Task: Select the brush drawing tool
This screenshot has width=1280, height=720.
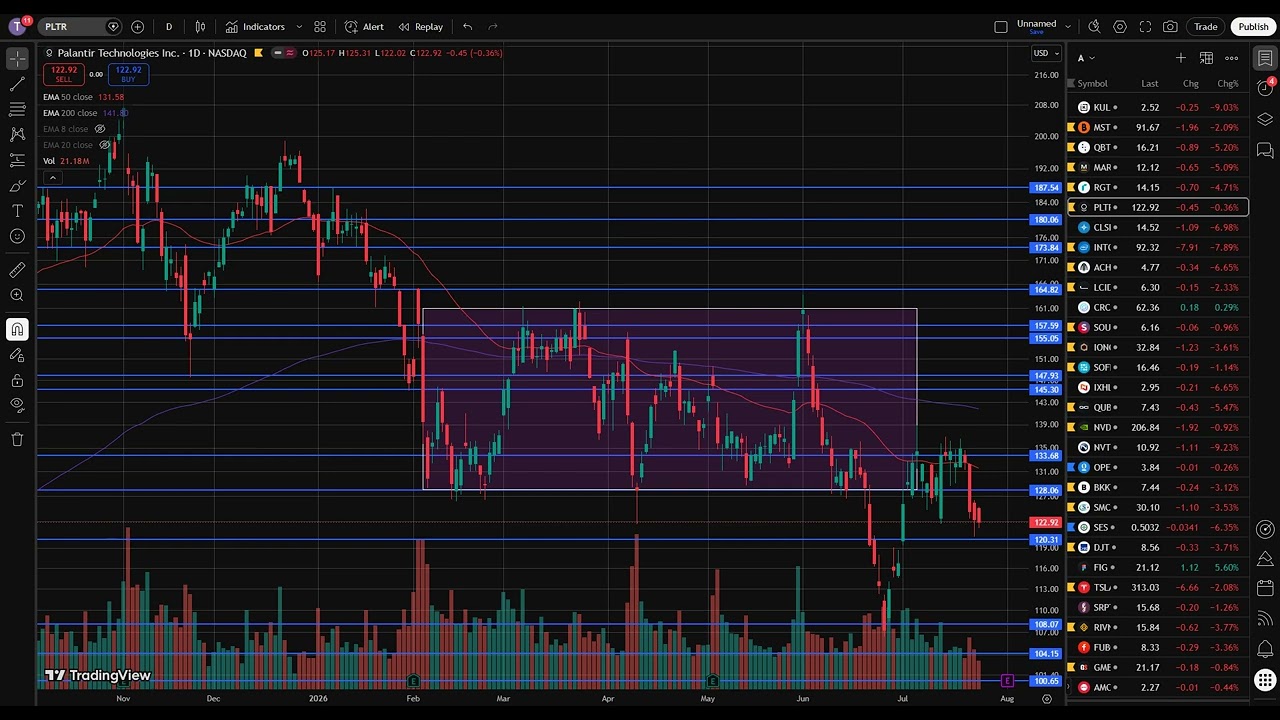Action: tap(17, 185)
